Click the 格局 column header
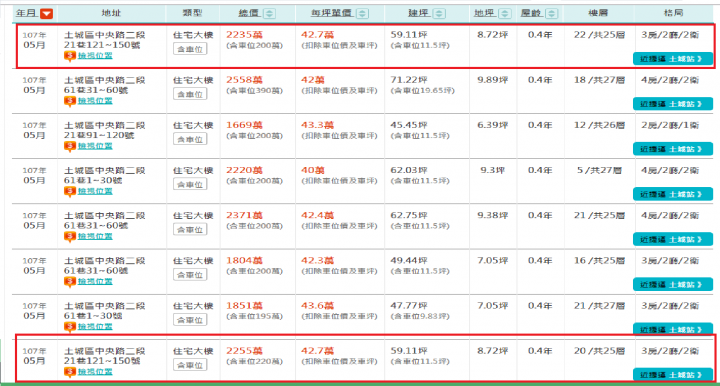The height and width of the screenshot is (386, 720). [x=673, y=13]
